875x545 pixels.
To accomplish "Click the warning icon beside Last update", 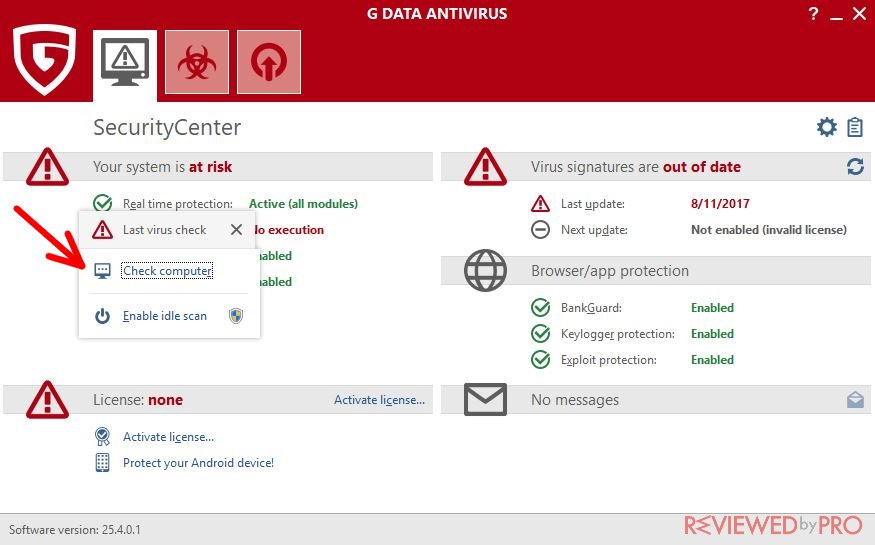I will [x=540, y=204].
